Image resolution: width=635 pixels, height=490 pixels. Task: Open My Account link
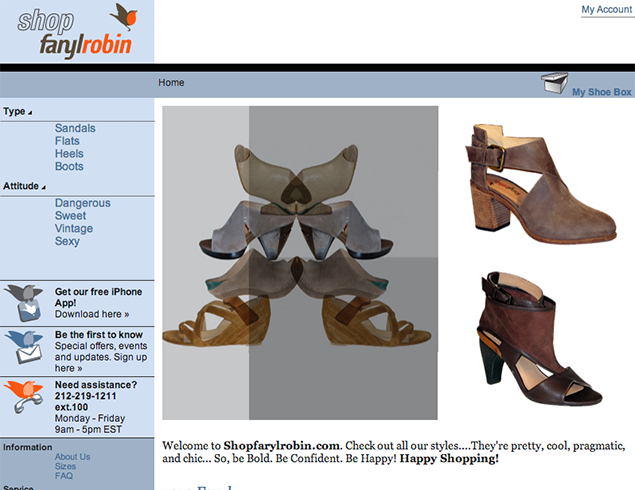(606, 9)
